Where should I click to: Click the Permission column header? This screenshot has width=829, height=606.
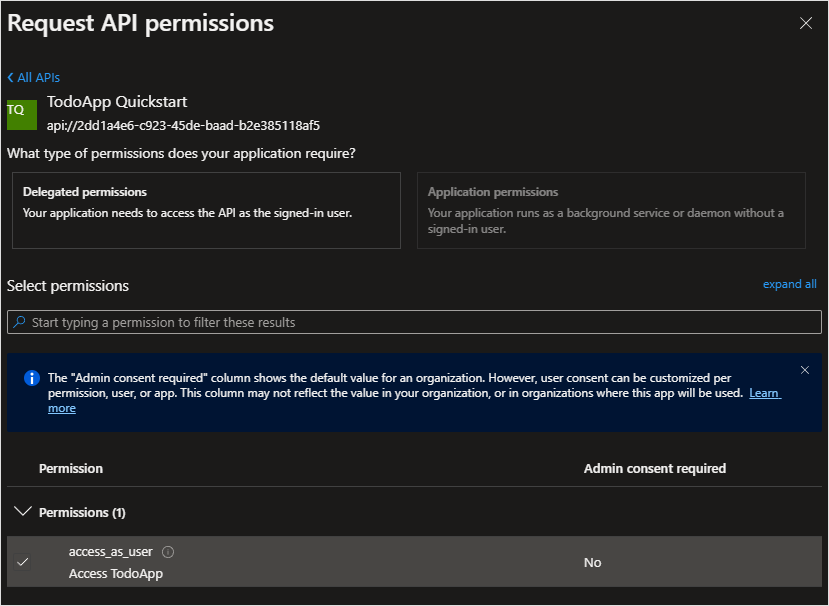click(x=71, y=468)
